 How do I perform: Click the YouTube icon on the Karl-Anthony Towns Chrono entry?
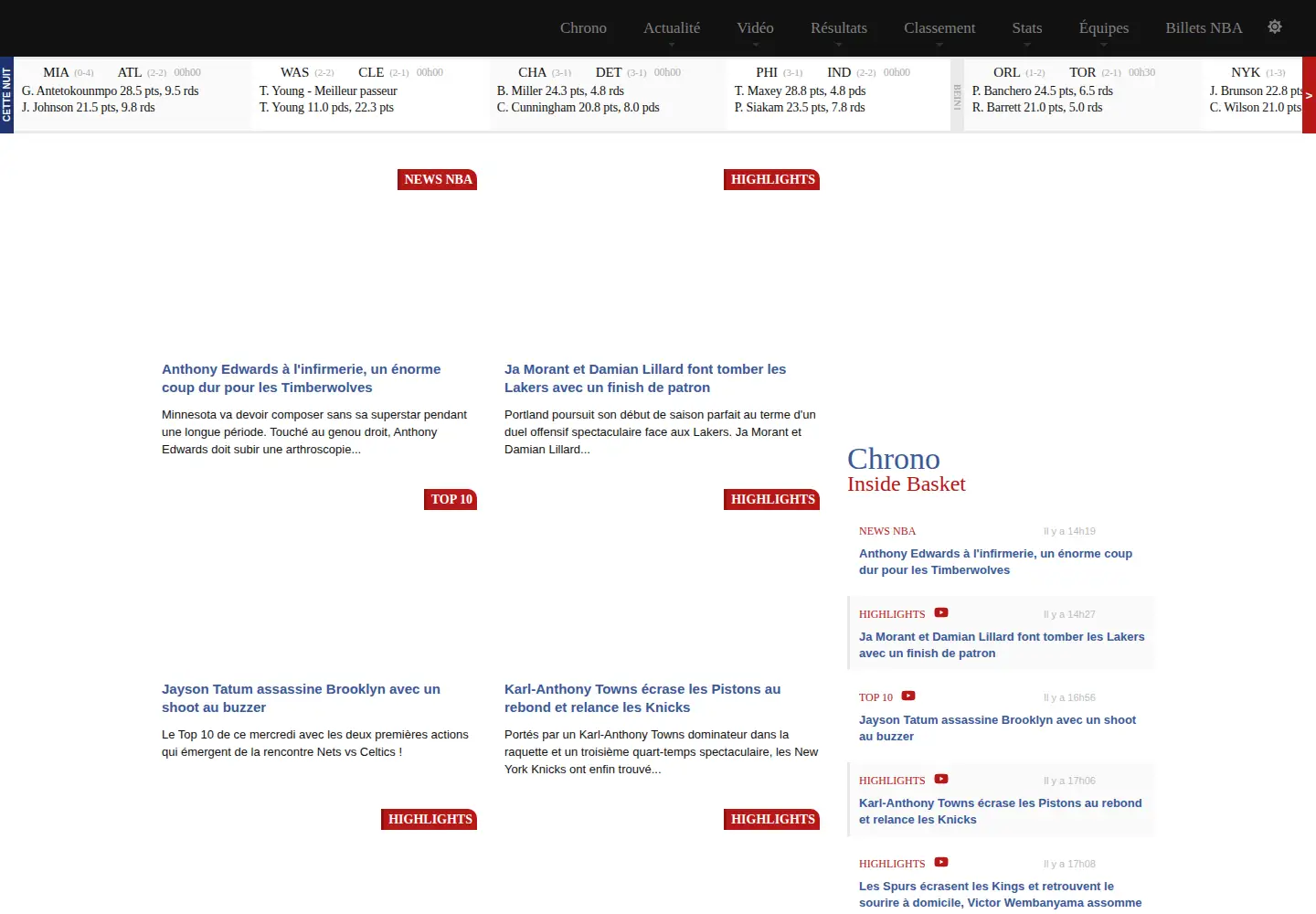point(941,780)
